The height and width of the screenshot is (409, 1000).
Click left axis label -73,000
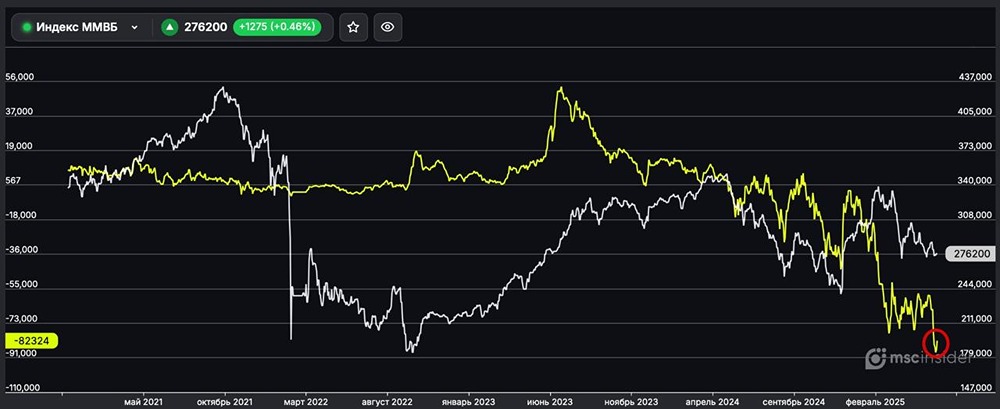[x=20, y=318]
